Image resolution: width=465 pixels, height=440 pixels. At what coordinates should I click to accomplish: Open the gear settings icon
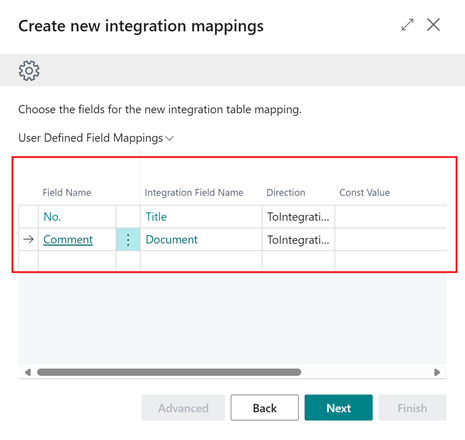tap(29, 70)
